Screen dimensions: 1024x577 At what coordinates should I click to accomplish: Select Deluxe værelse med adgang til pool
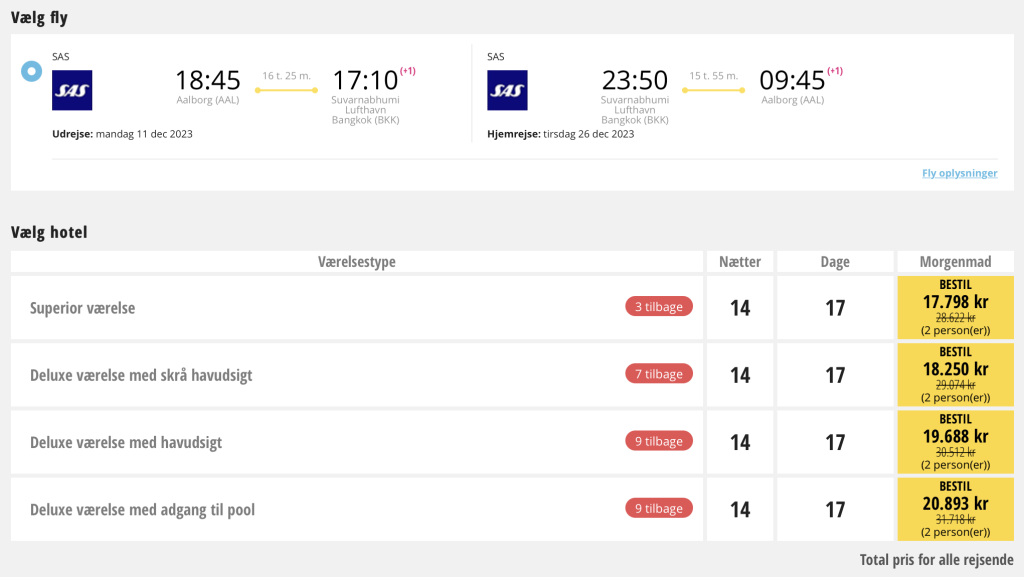pyautogui.click(x=357, y=509)
